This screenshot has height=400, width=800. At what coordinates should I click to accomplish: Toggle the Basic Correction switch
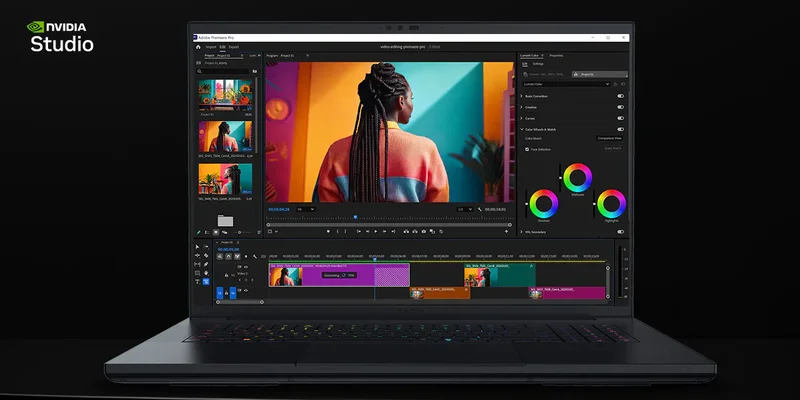[x=620, y=95]
